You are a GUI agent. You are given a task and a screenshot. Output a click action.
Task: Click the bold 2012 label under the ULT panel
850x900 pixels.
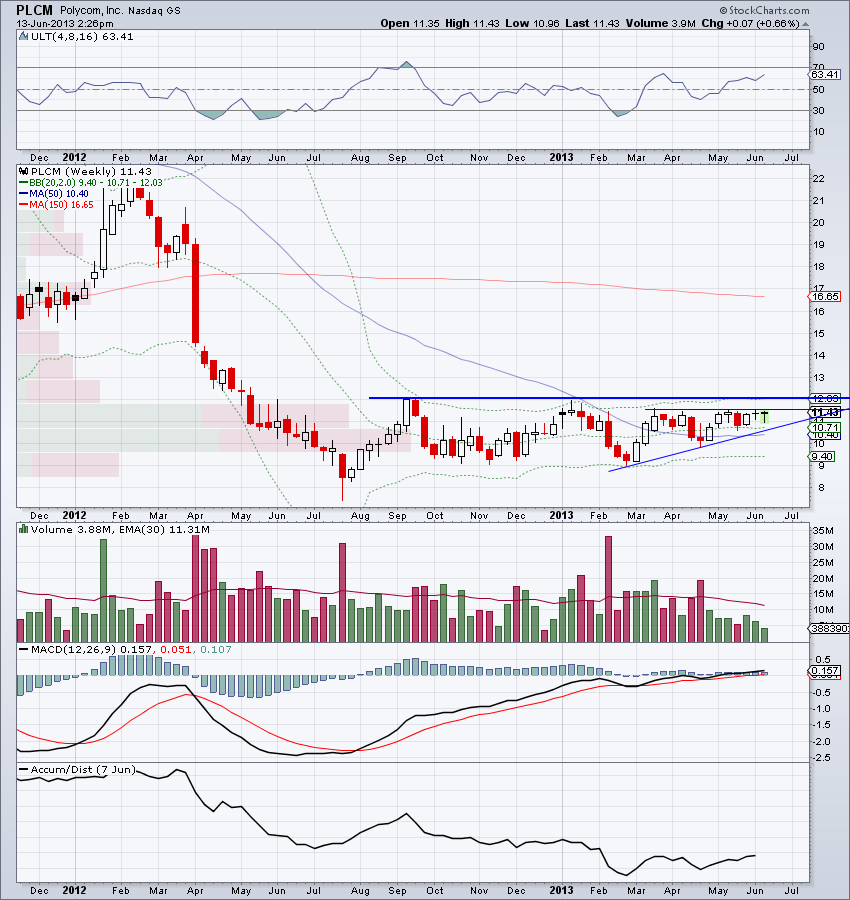point(74,157)
